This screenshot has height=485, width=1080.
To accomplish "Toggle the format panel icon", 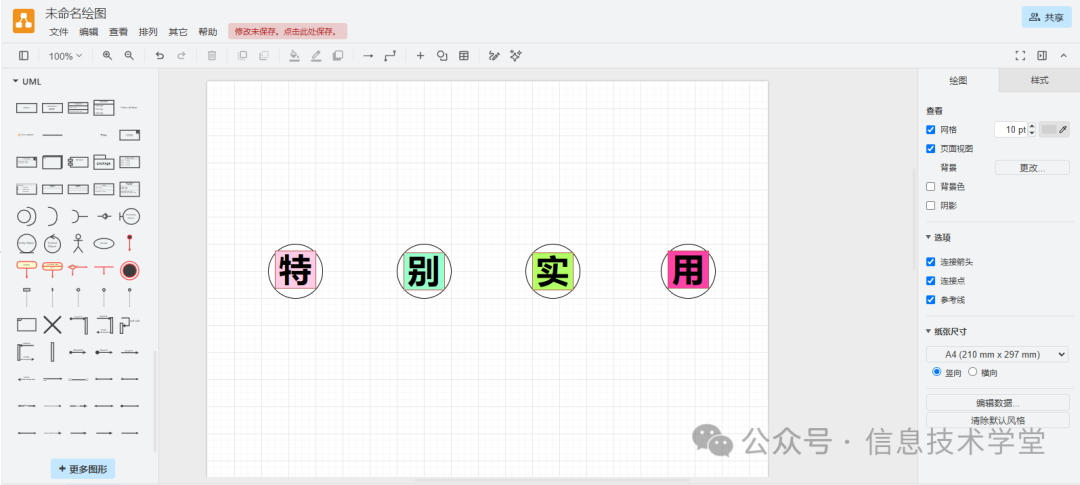I will point(1042,56).
